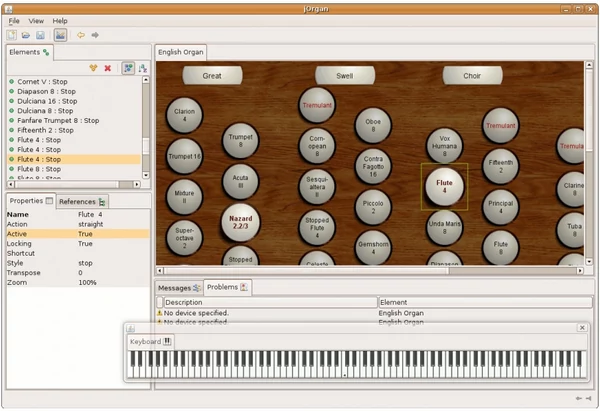The height and width of the screenshot is (411, 600).
Task: Open the View menu
Action: pos(36,21)
